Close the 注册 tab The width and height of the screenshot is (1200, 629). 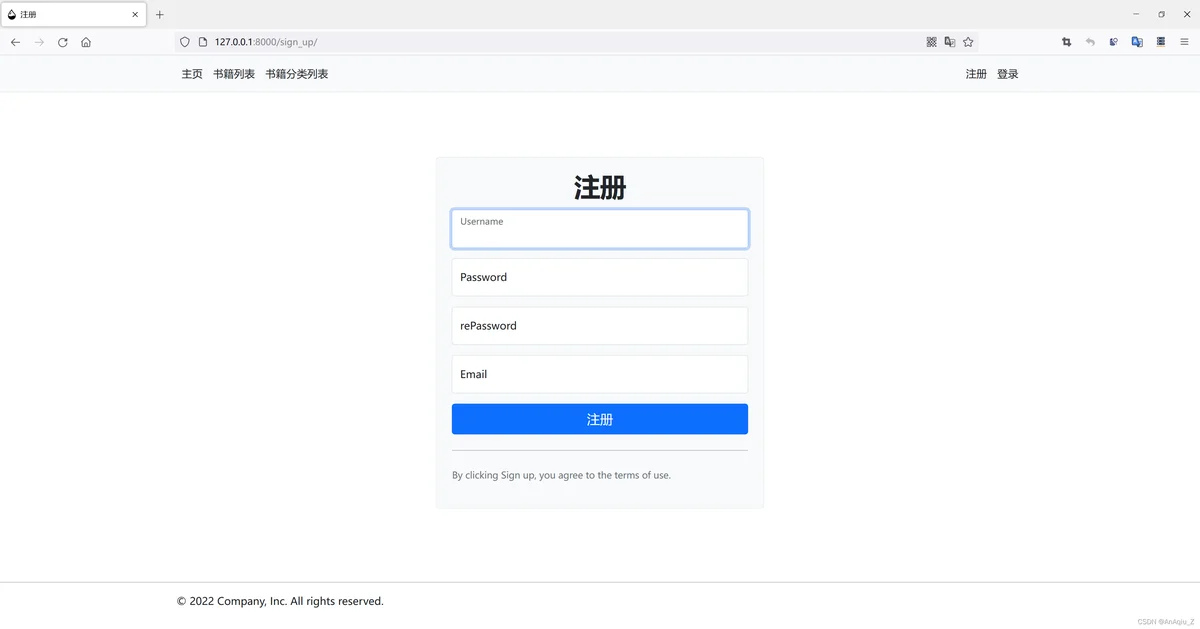pyautogui.click(x=135, y=15)
